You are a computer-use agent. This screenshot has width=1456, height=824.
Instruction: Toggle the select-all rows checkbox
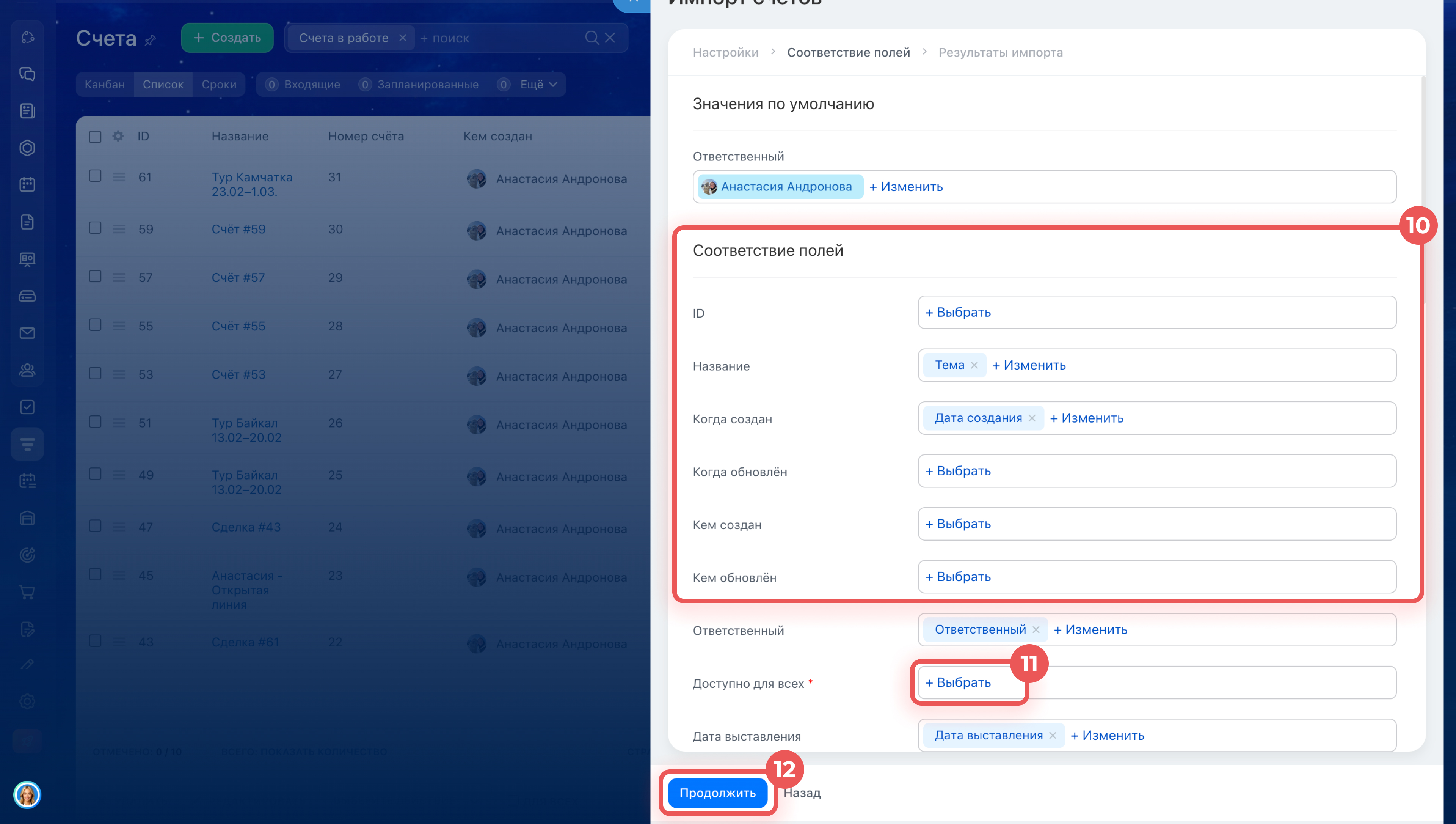(x=95, y=137)
